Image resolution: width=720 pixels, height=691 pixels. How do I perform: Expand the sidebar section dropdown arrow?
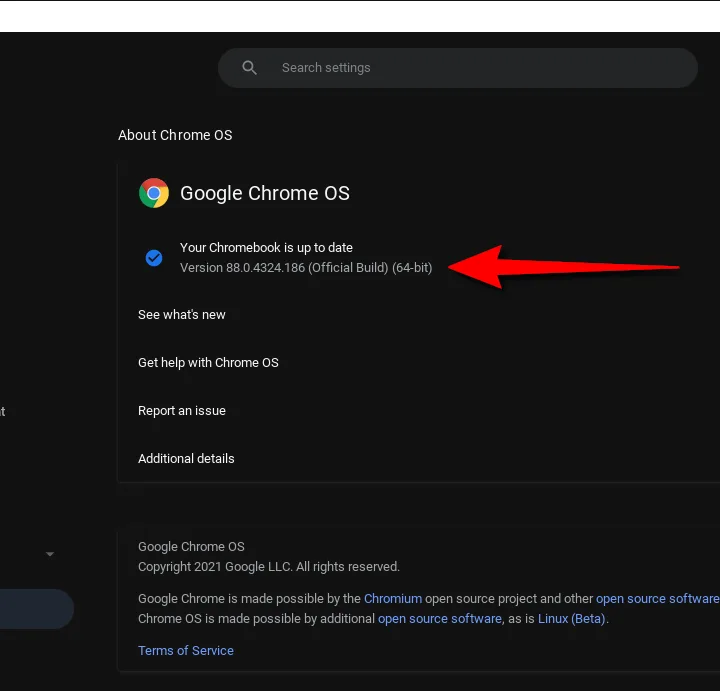[x=50, y=554]
